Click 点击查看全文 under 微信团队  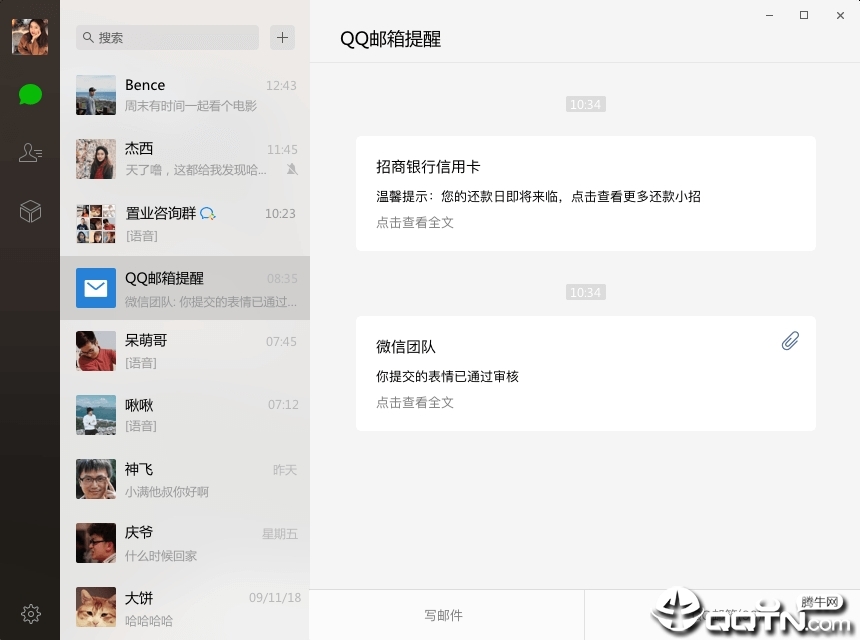coord(415,403)
